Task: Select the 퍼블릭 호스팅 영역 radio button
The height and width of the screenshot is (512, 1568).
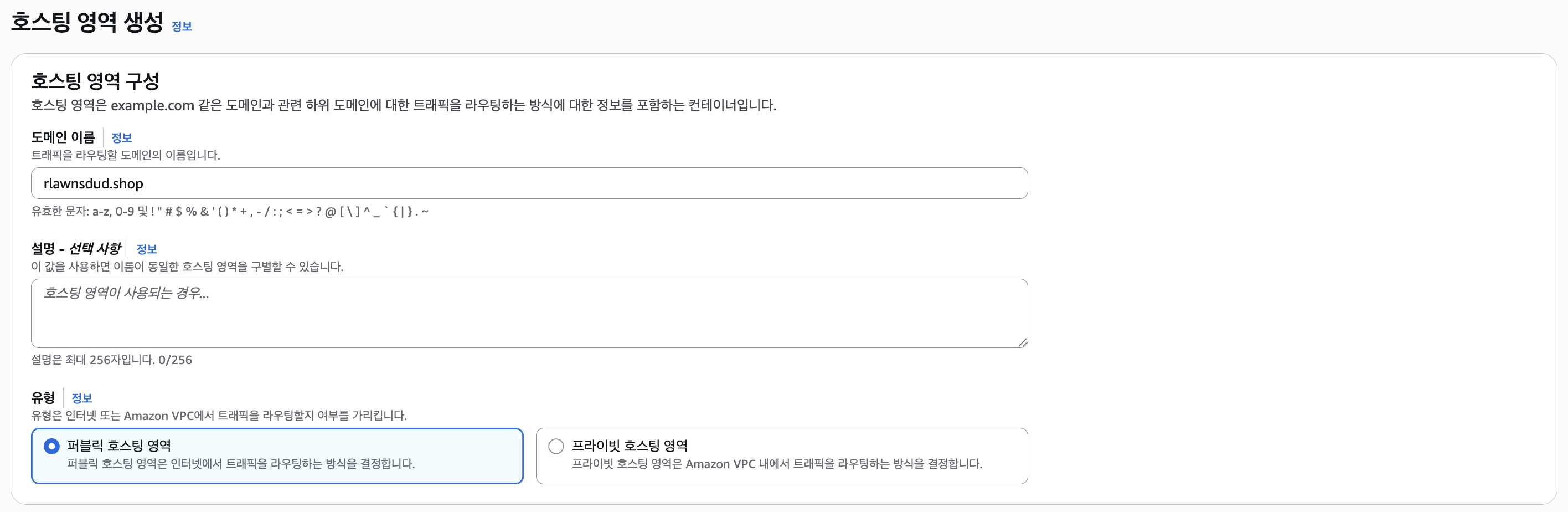Action: [51, 446]
